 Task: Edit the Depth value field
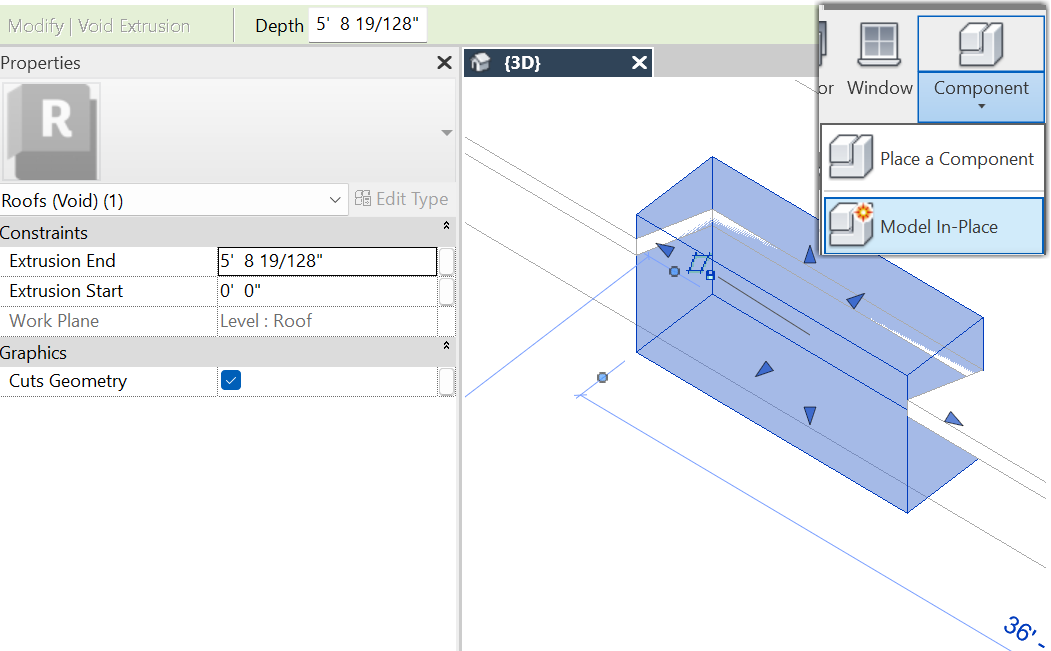[367, 25]
